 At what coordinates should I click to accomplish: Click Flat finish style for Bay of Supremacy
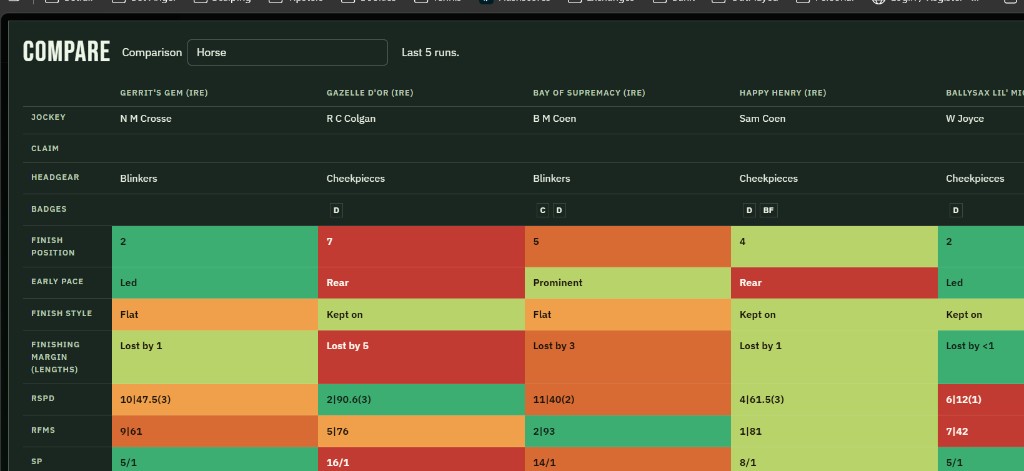pyautogui.click(x=628, y=314)
